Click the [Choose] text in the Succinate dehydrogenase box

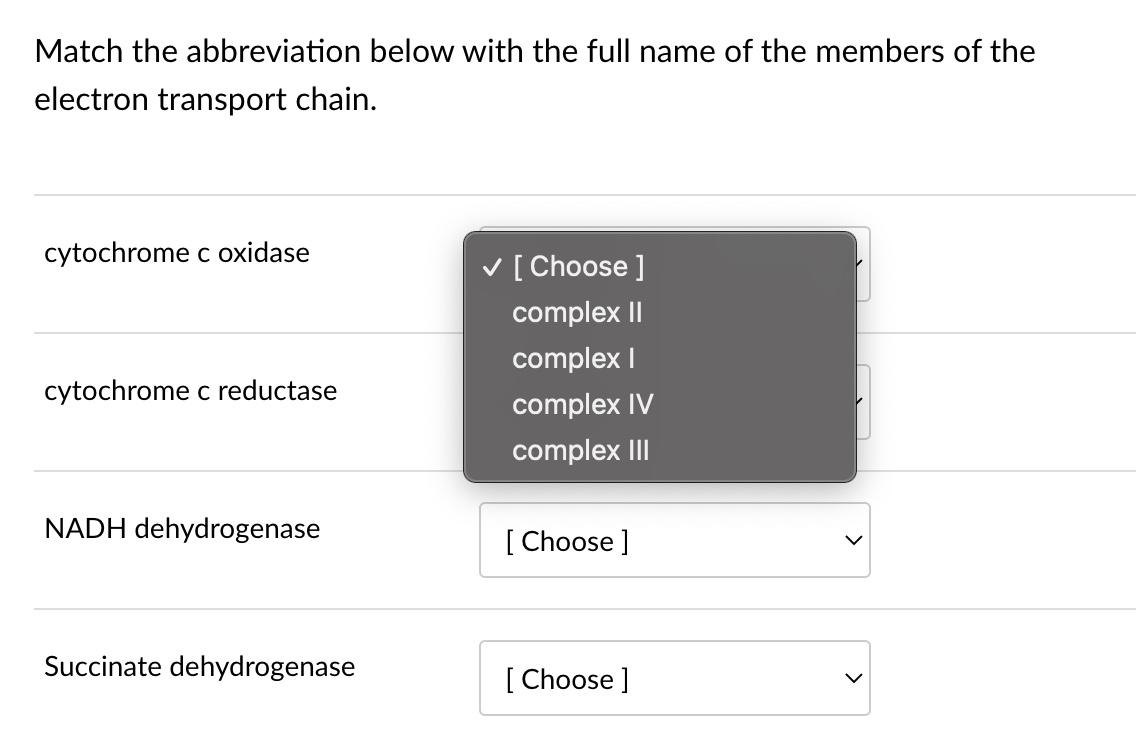[567, 679]
